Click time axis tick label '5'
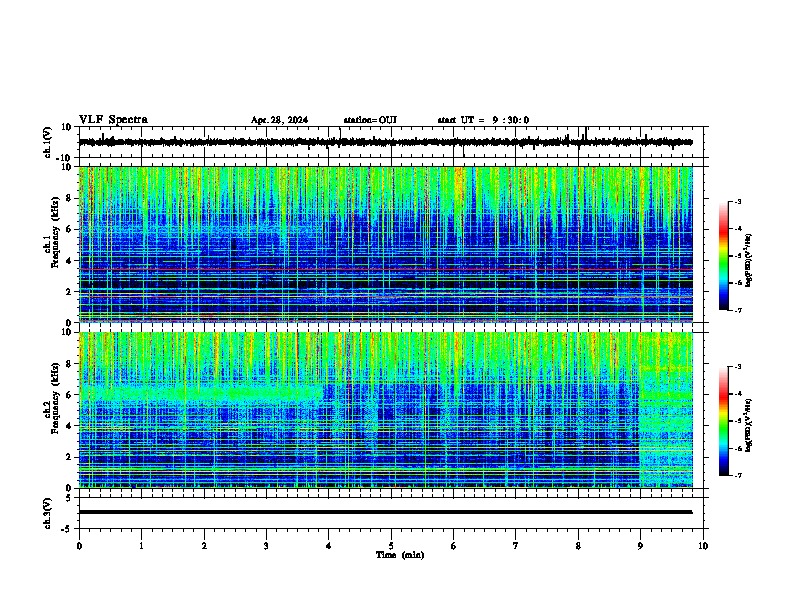This screenshot has width=792, height=612. pyautogui.click(x=391, y=546)
